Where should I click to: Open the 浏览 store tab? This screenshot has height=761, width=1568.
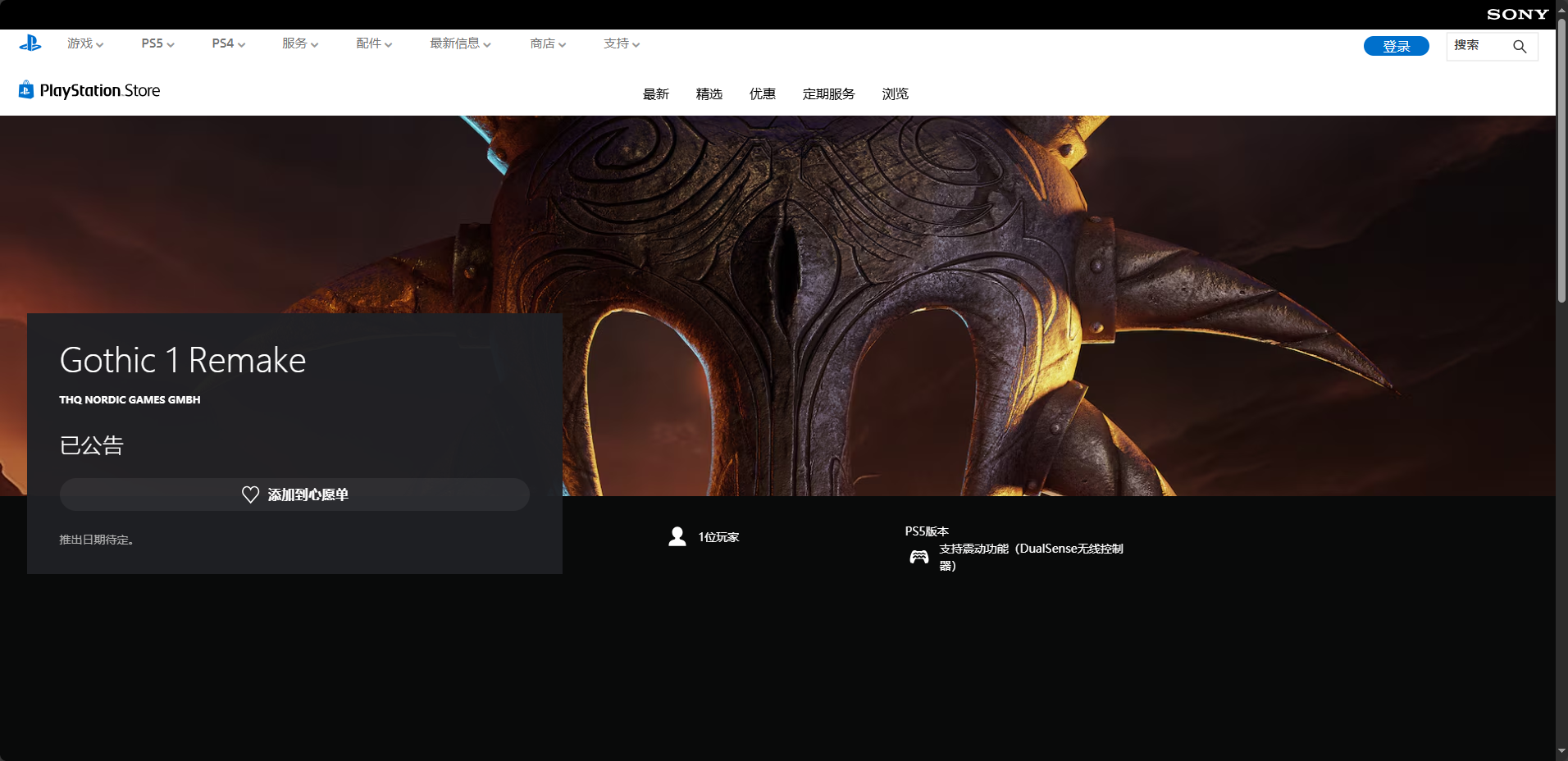(x=896, y=94)
